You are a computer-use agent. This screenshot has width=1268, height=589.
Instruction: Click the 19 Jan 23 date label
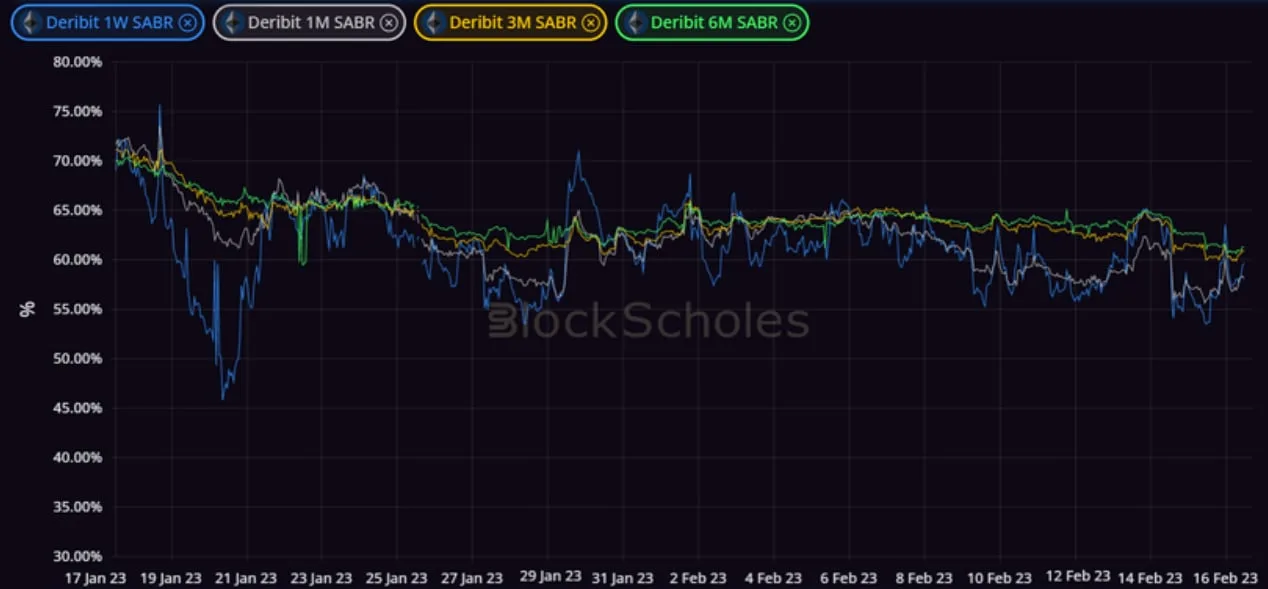tap(171, 578)
